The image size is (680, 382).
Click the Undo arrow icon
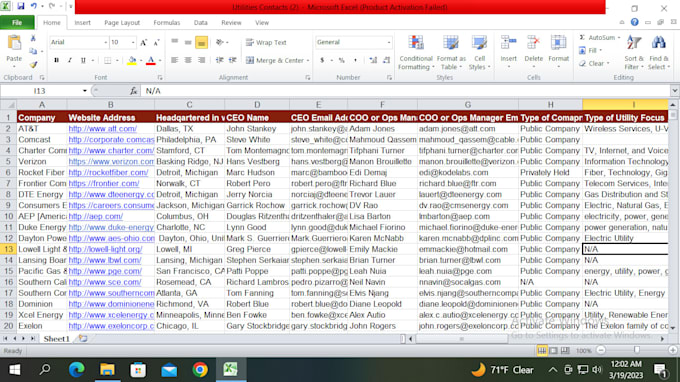[x=33, y=7]
